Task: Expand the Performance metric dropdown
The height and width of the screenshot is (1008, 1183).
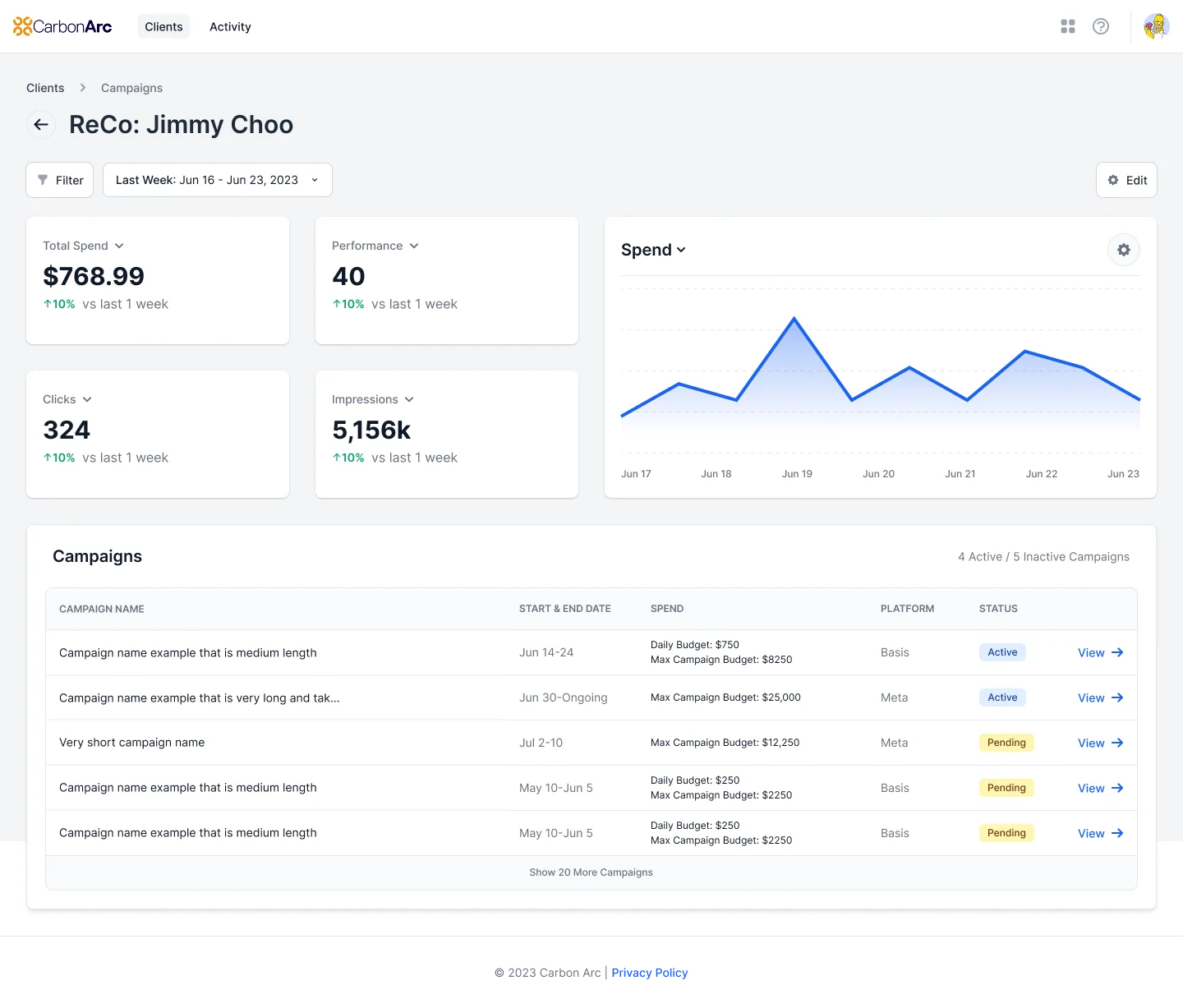Action: point(375,246)
